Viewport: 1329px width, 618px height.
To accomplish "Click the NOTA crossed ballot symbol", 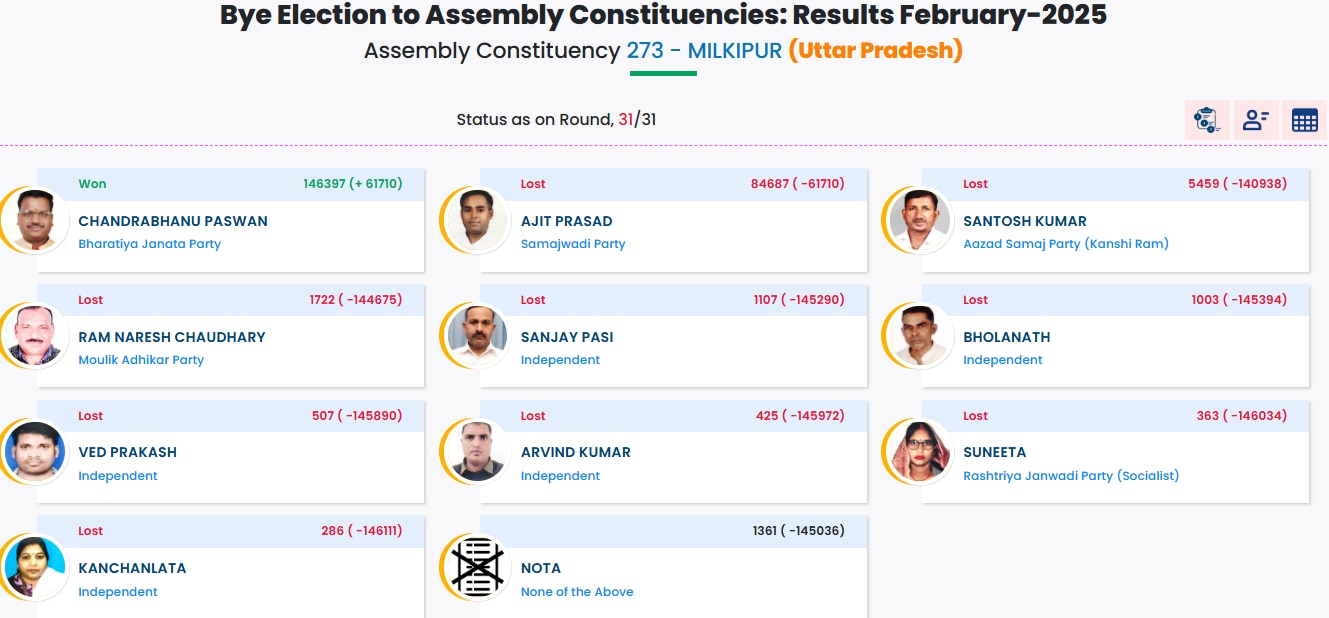I will pyautogui.click(x=475, y=567).
